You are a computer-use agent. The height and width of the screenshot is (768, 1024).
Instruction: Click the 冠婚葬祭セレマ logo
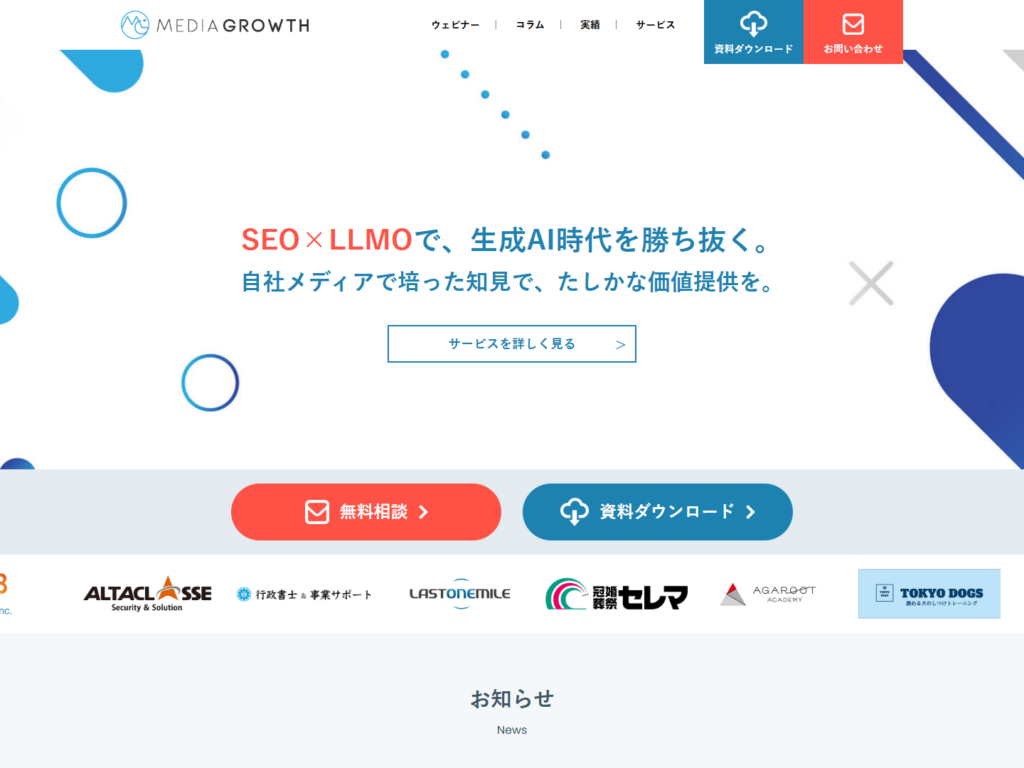coord(616,594)
